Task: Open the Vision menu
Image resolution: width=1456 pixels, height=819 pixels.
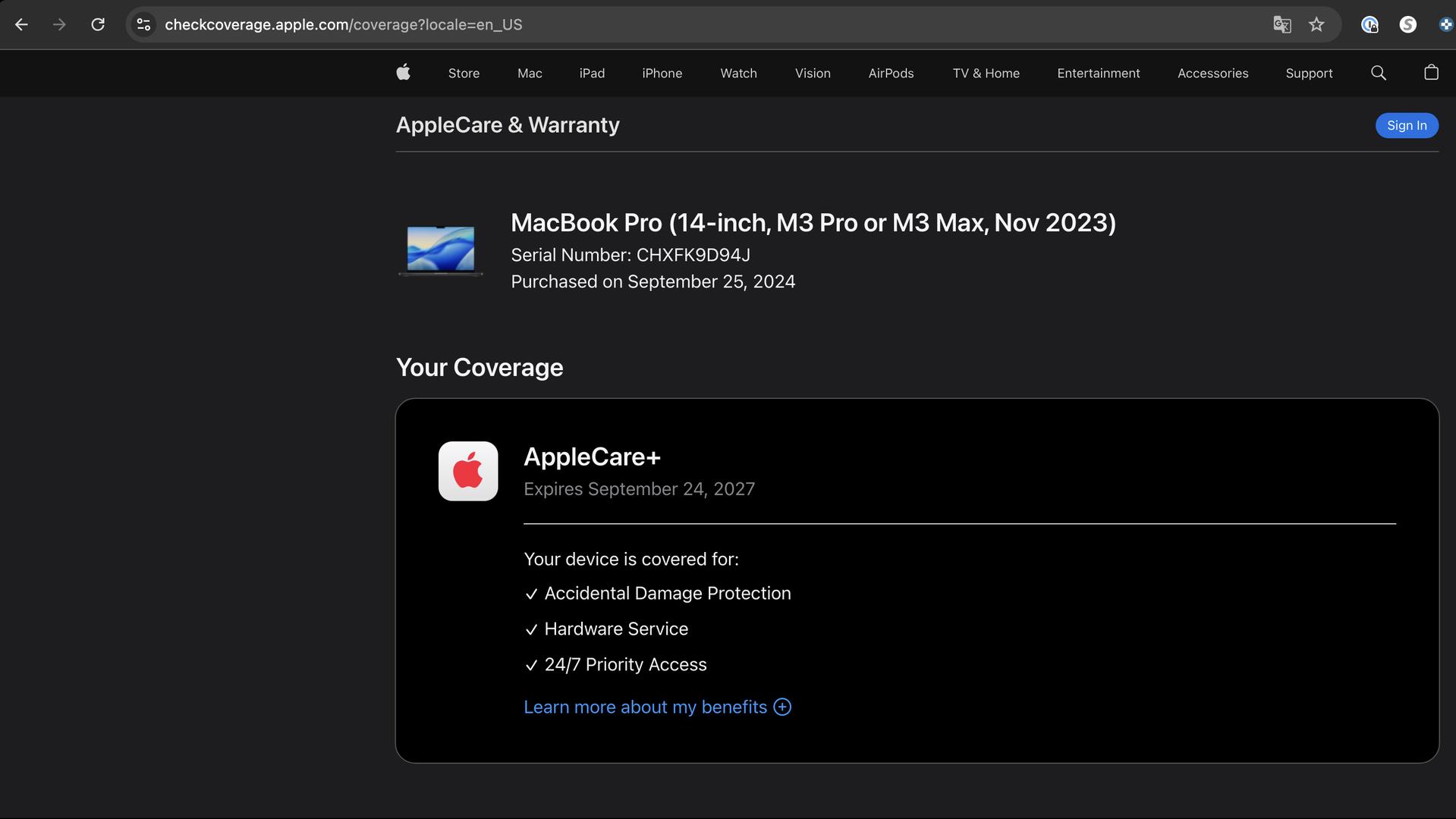Action: point(813,74)
